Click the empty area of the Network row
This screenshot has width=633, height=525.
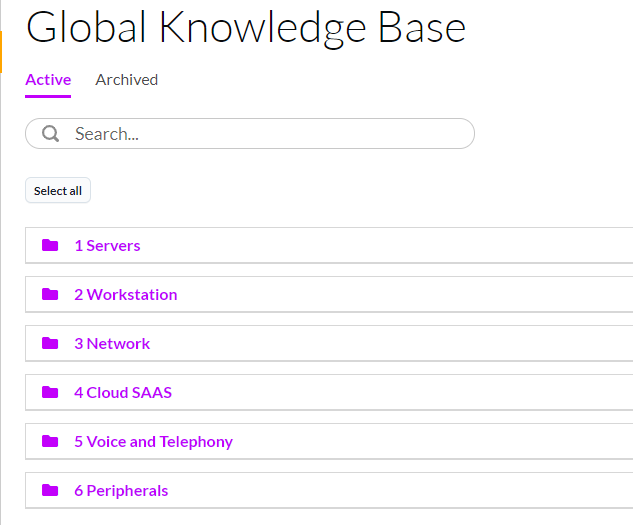(x=392, y=344)
